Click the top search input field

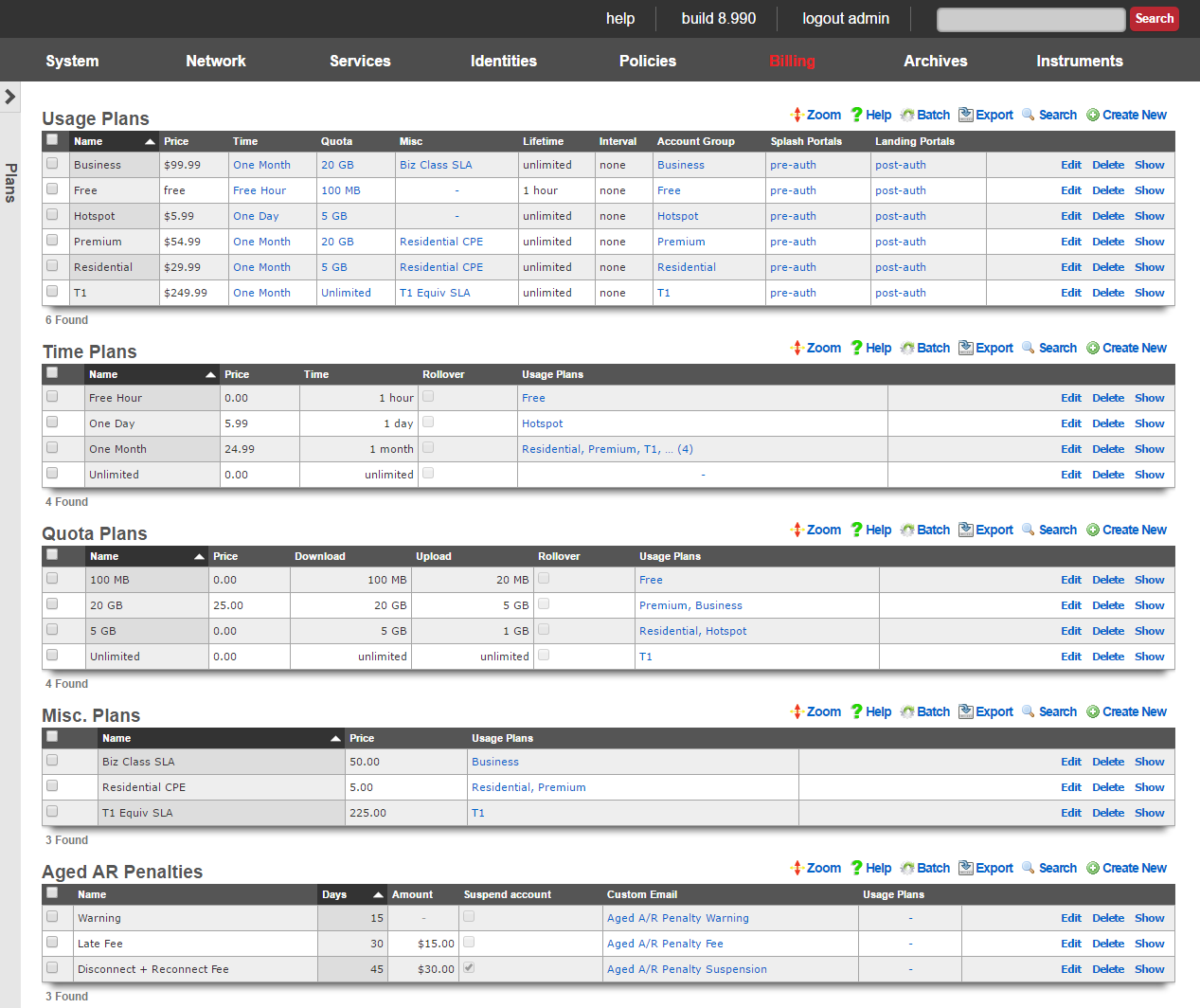[x=1030, y=19]
